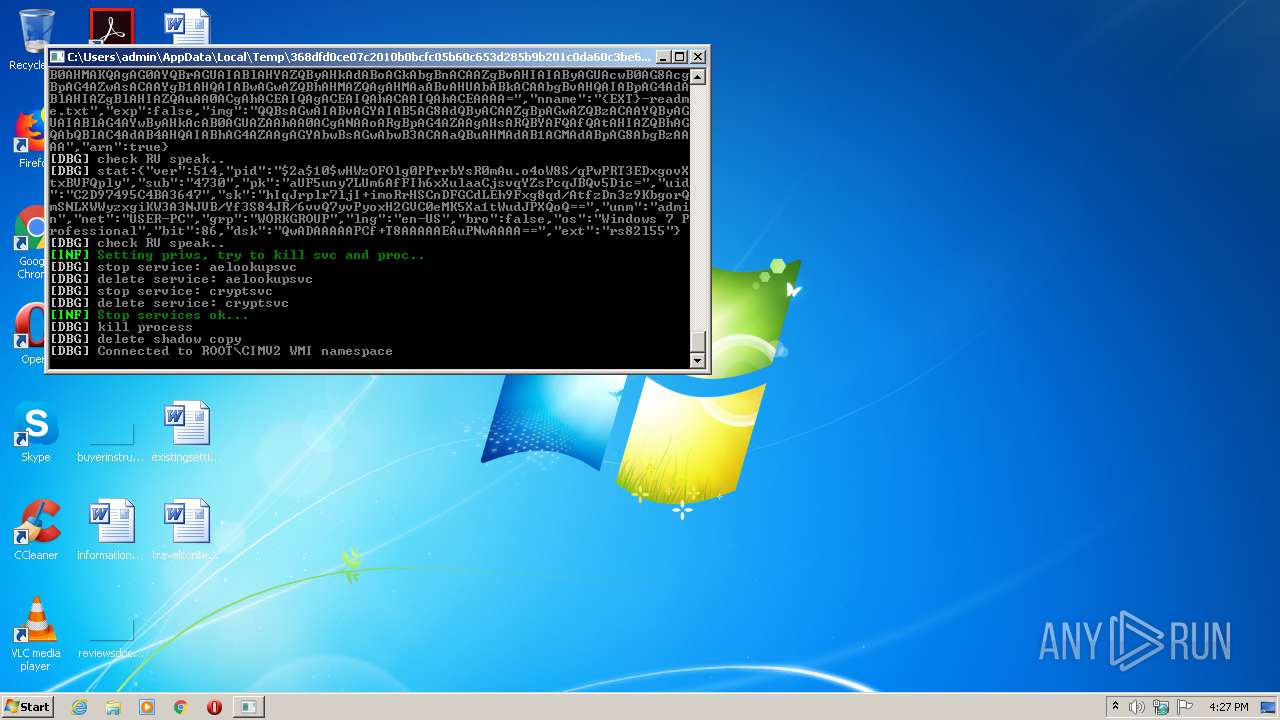Open Windows Media Player from the taskbar
1280x720 pixels.
pos(147,707)
